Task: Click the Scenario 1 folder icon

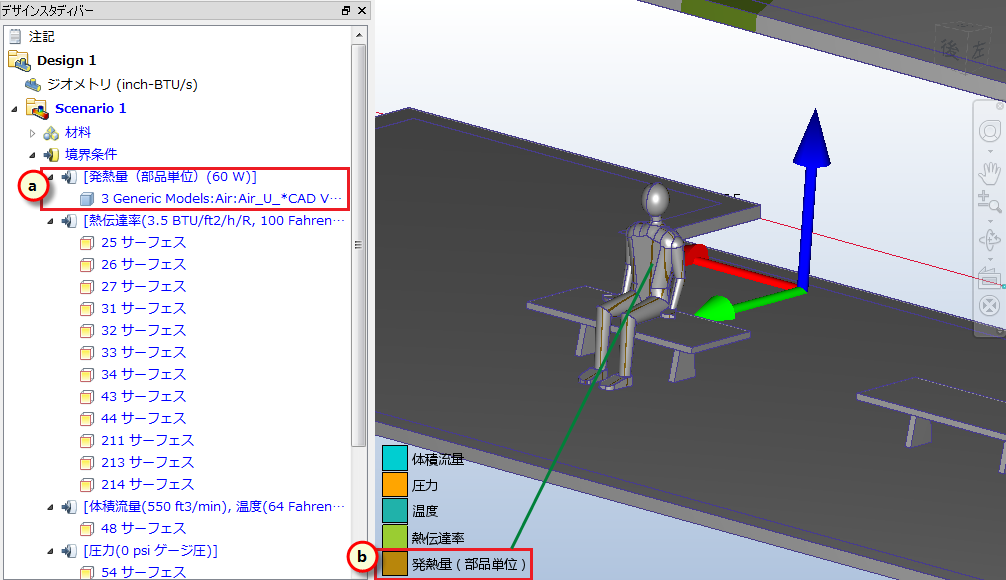Action: point(37,108)
